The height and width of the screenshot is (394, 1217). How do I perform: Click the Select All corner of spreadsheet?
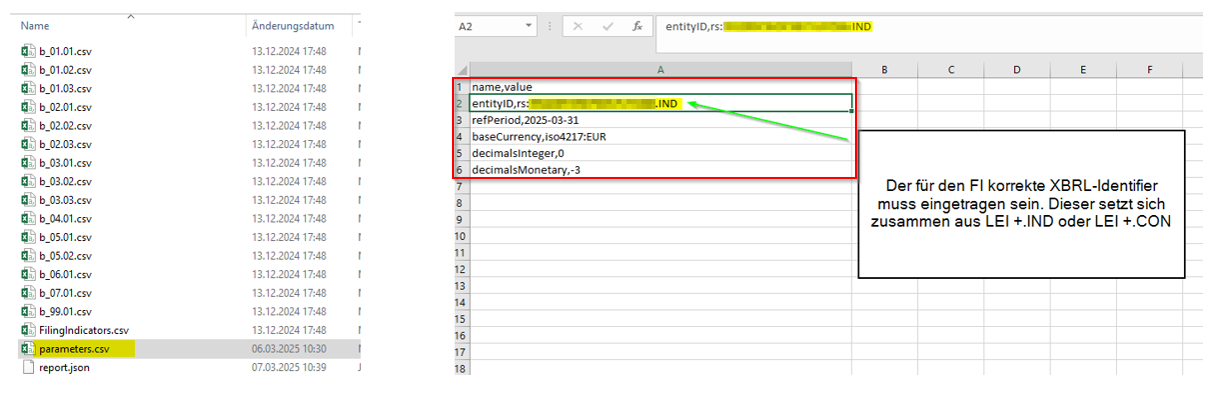click(x=461, y=69)
